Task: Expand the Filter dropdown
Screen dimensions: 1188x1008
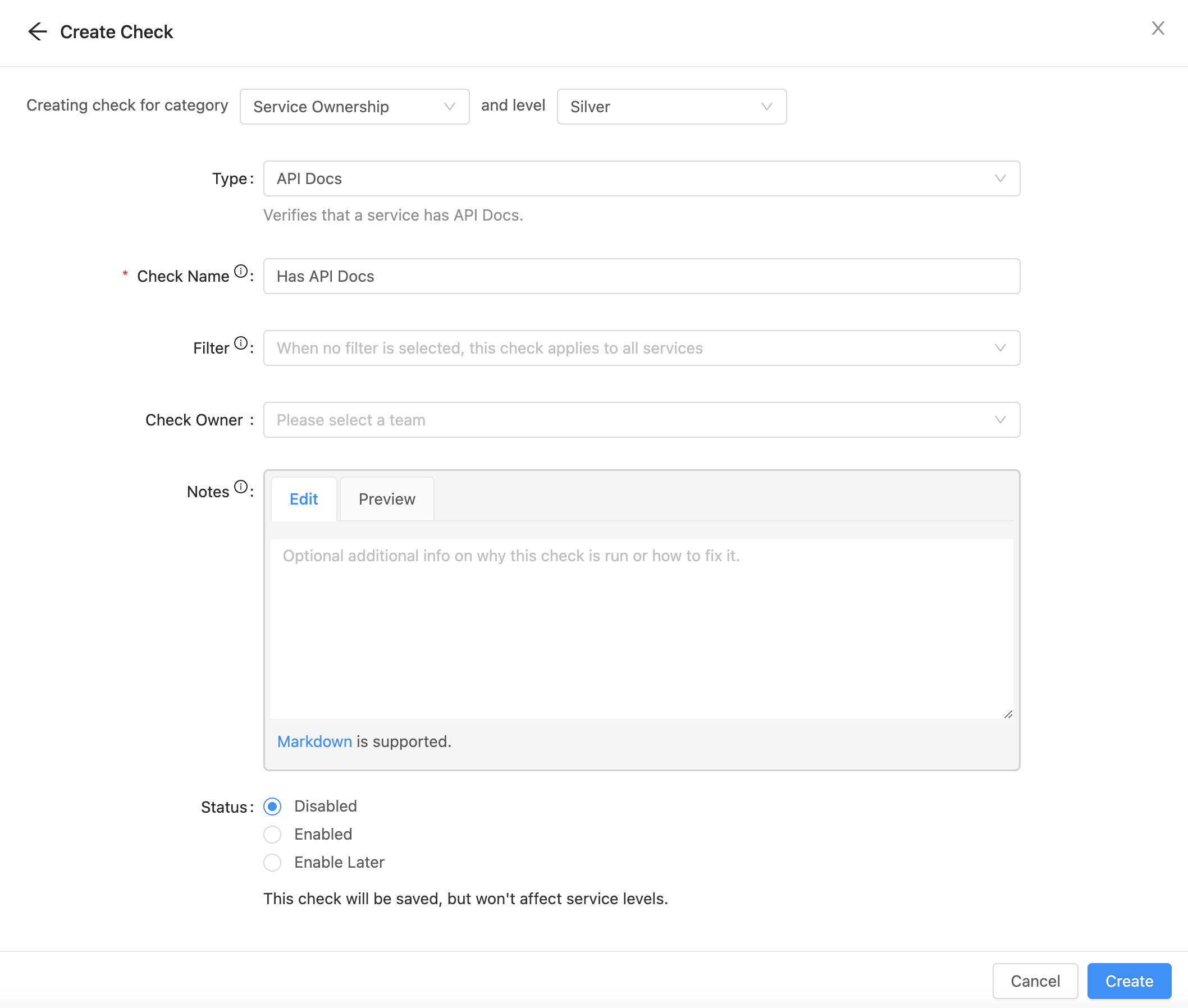Action: click(x=642, y=348)
